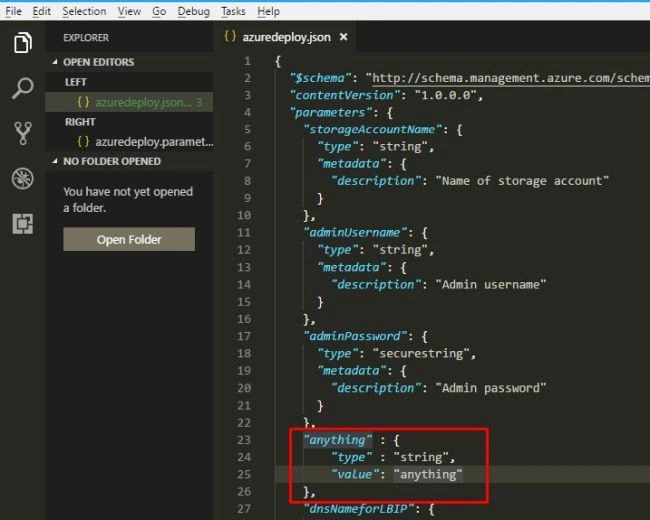
Task: Click the braces icon beside azuredeploy.json in Open Editors
Action: pyautogui.click(x=83, y=102)
